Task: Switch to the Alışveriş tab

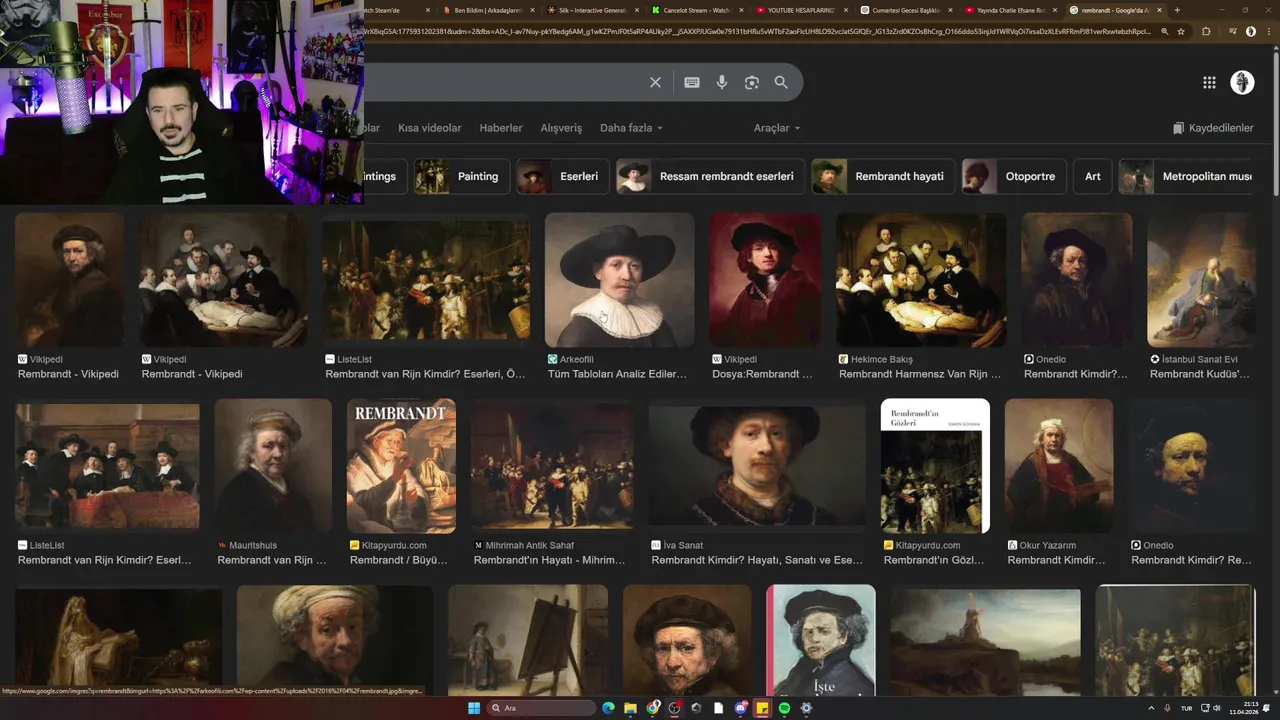Action: click(x=561, y=128)
